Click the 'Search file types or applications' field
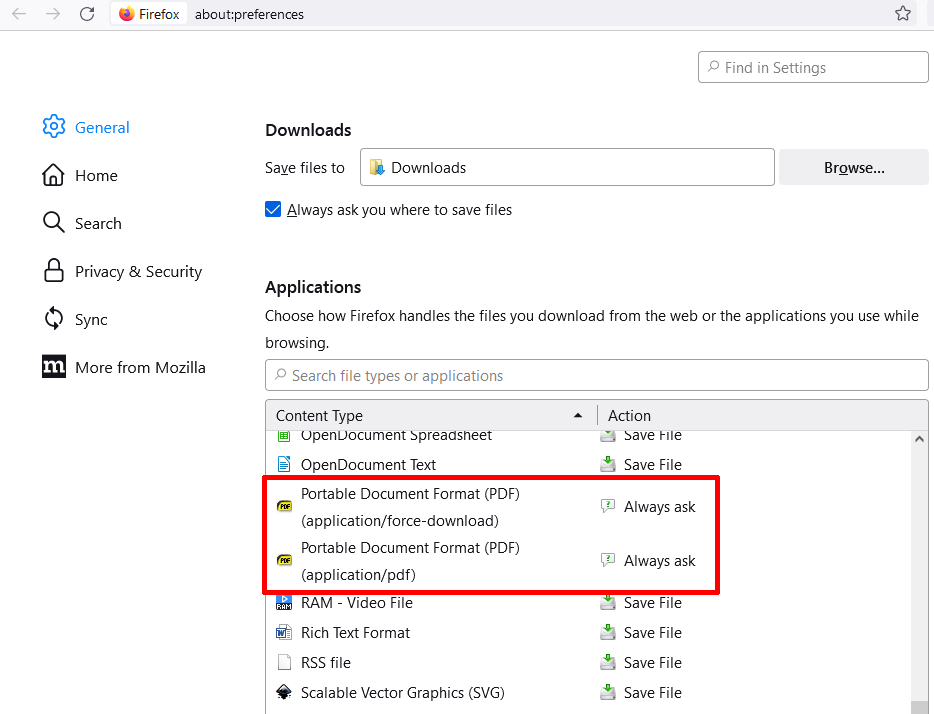 coord(596,375)
